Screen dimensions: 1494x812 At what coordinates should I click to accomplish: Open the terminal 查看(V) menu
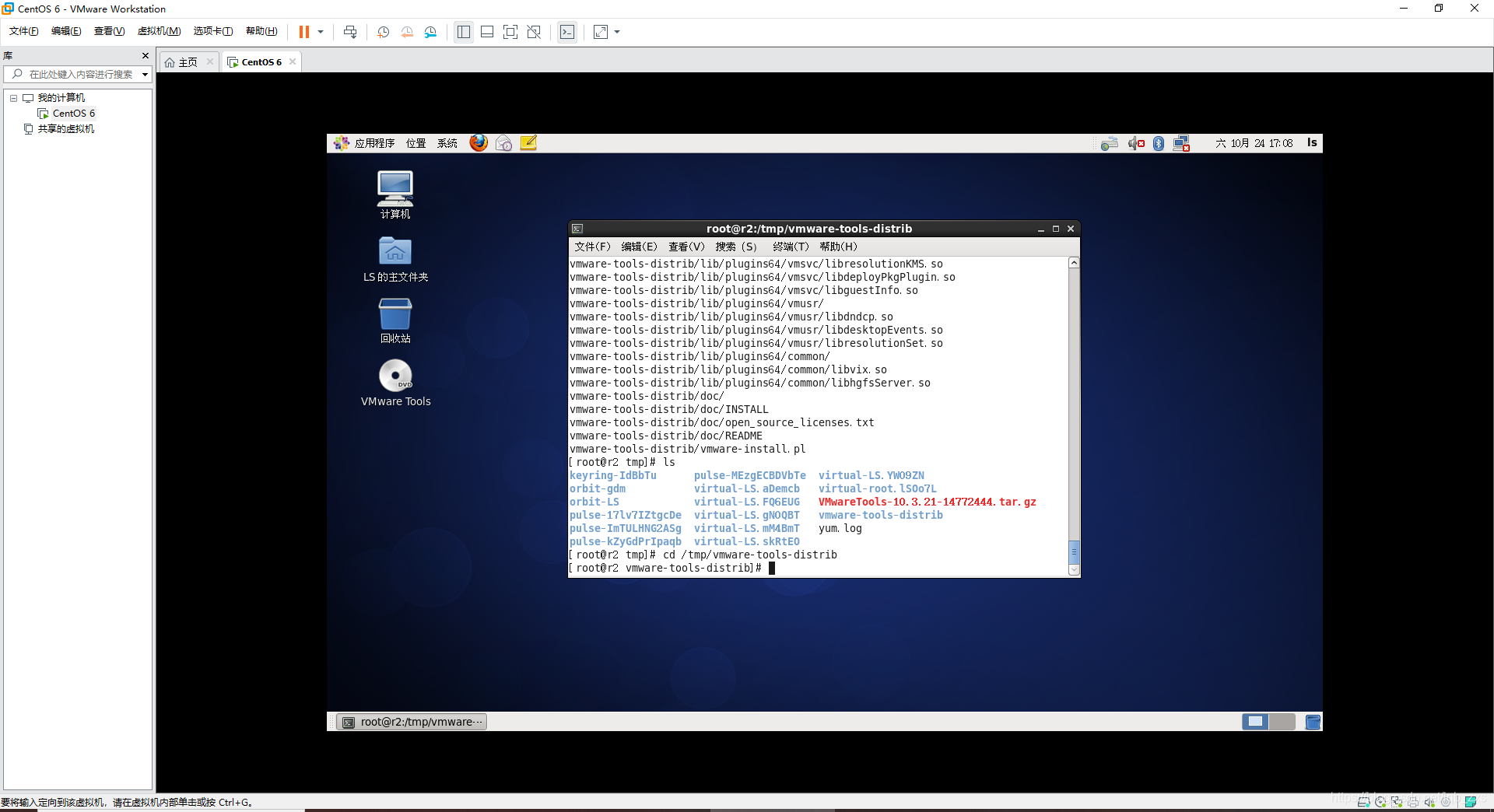pyautogui.click(x=686, y=247)
